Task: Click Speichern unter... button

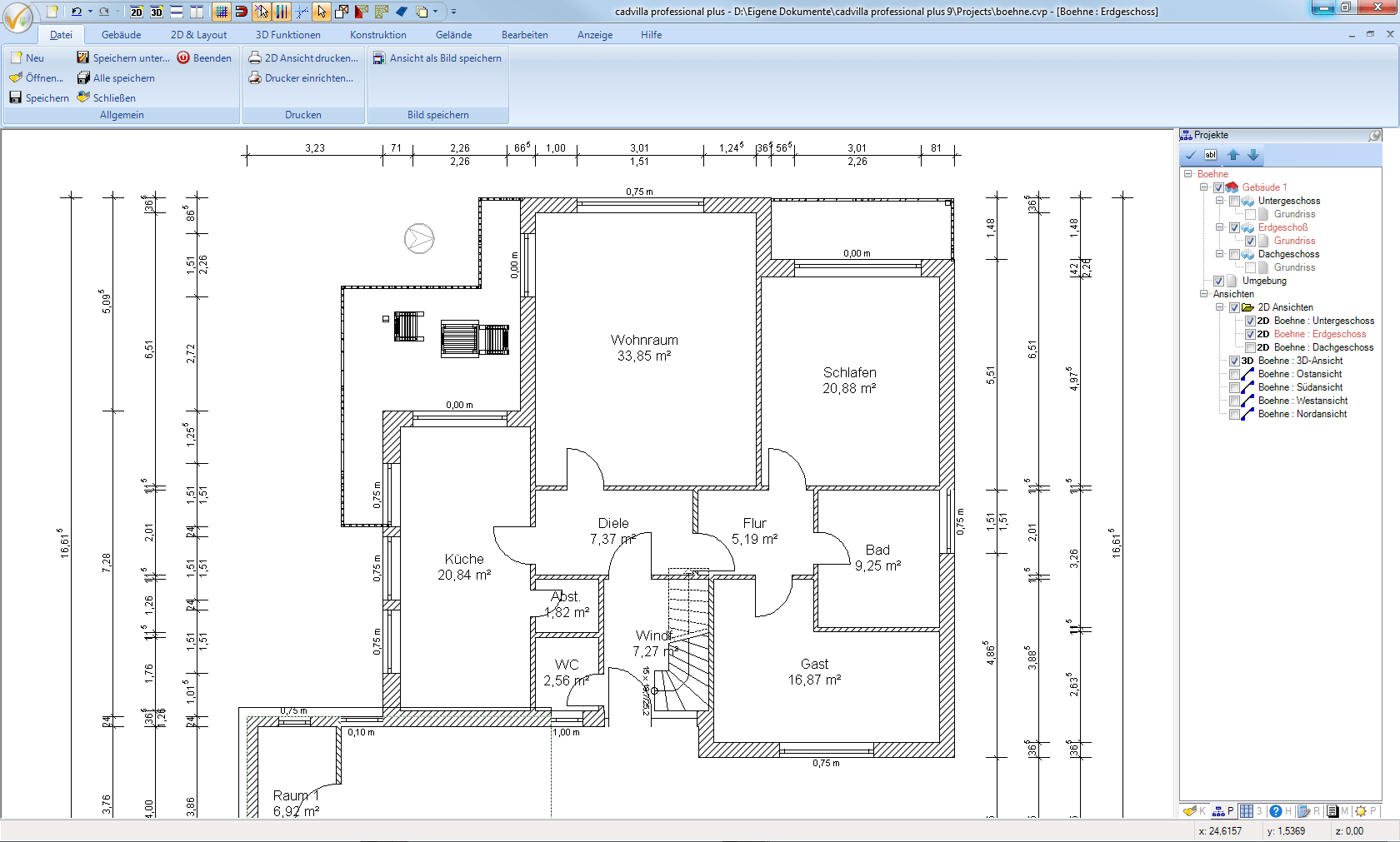Action: coord(123,58)
